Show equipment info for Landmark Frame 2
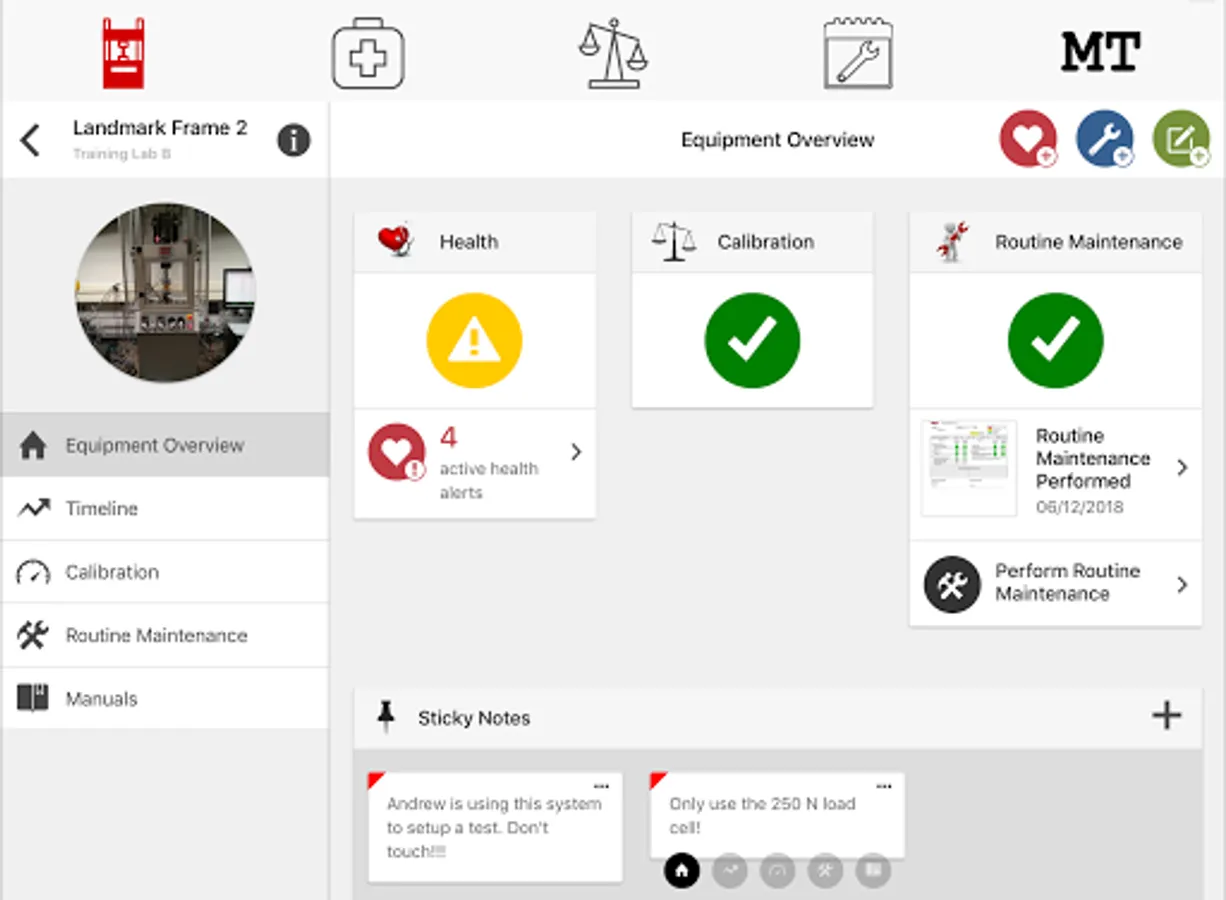The width and height of the screenshot is (1226, 900). pyautogui.click(x=293, y=140)
